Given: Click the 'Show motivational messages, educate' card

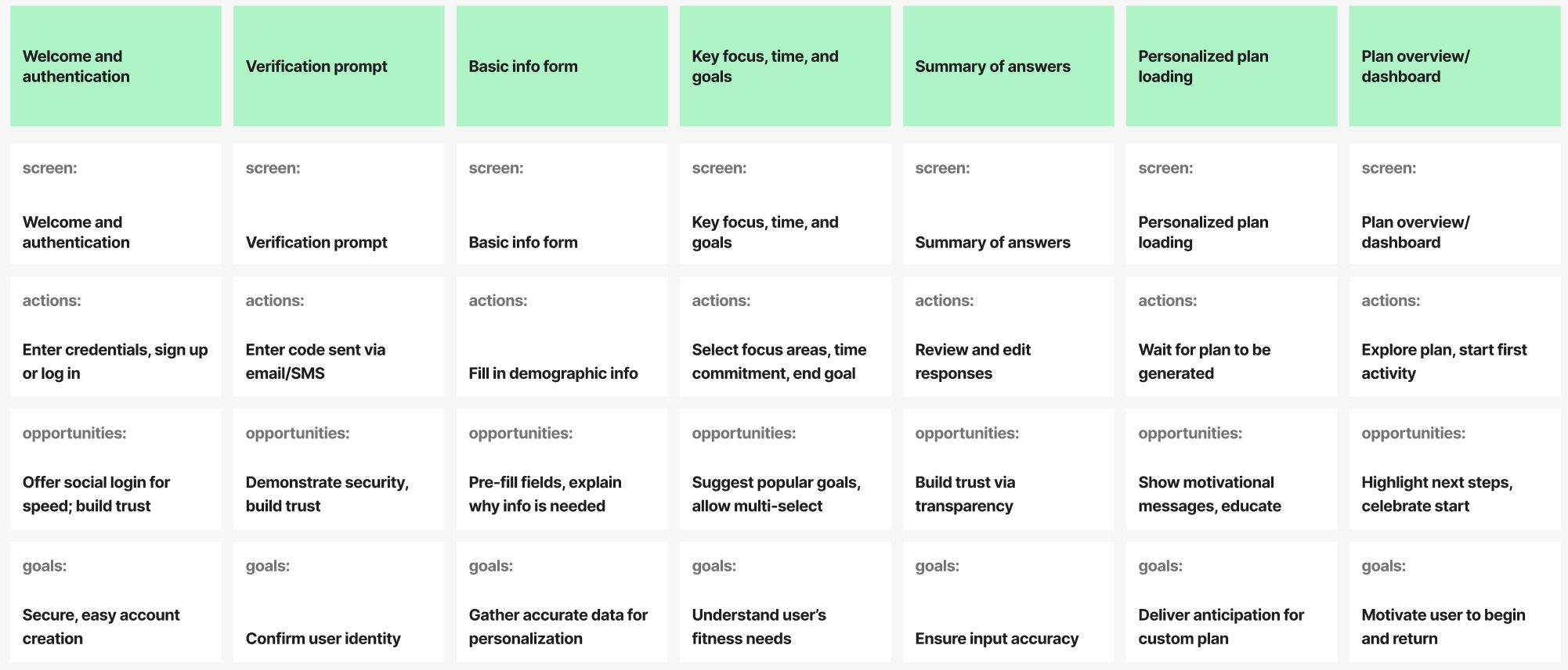Looking at the screenshot, I should [1231, 470].
